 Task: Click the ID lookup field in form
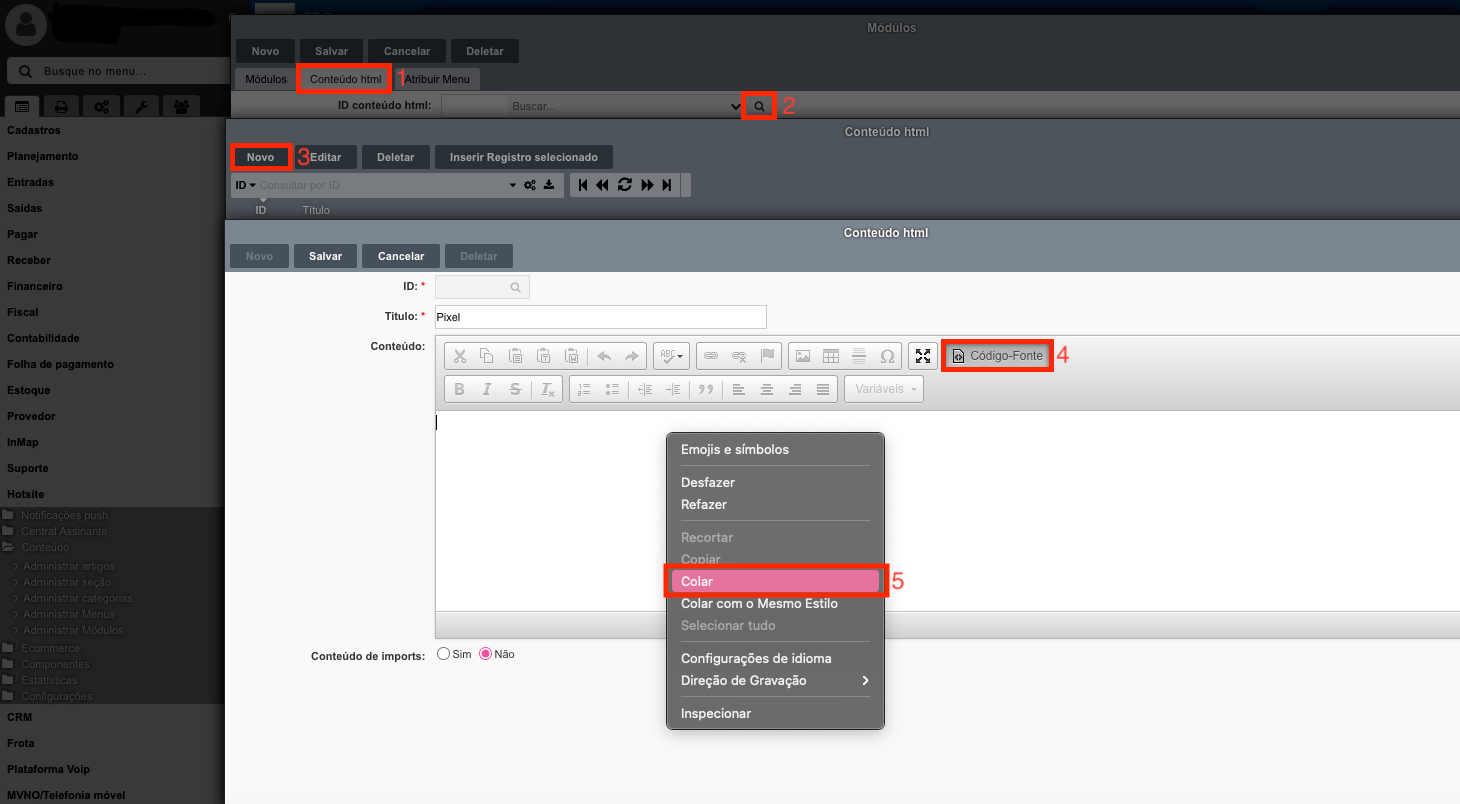tap(482, 287)
